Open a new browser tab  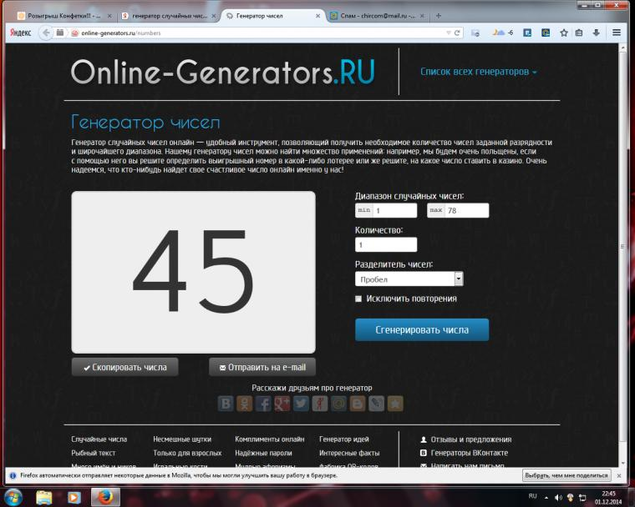point(438,16)
